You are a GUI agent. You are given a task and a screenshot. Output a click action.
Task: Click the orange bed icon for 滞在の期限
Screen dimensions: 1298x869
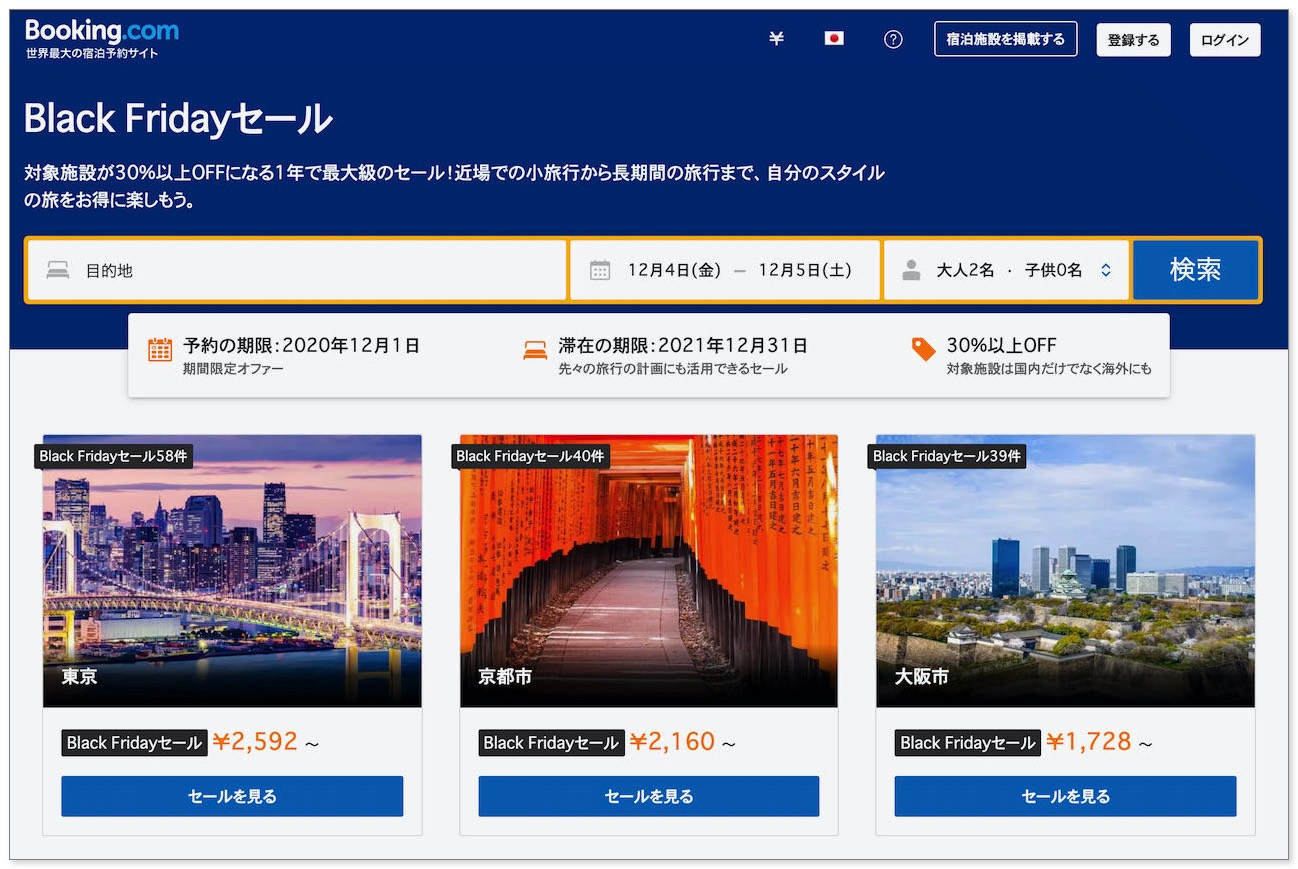[535, 350]
